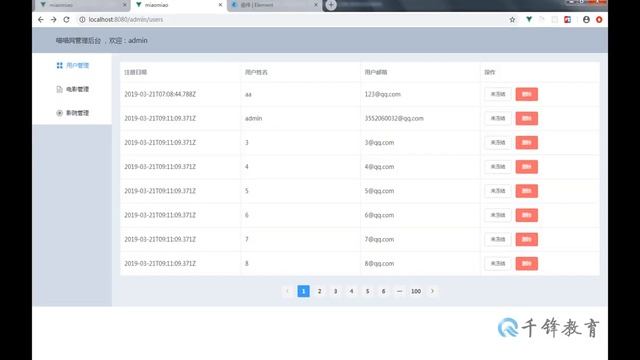Click the user name cell aa

point(248,94)
